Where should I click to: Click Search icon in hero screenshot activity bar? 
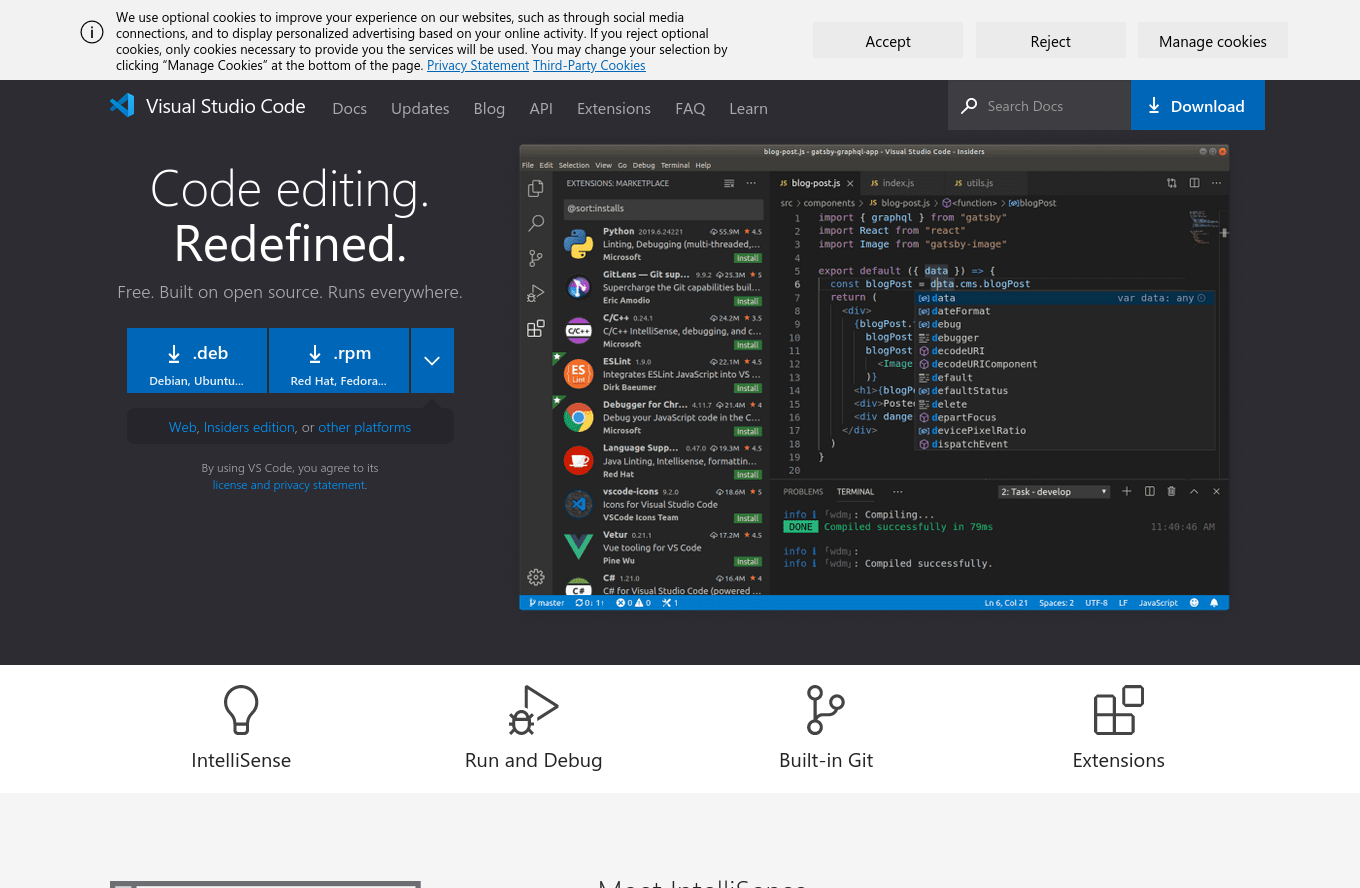point(536,223)
